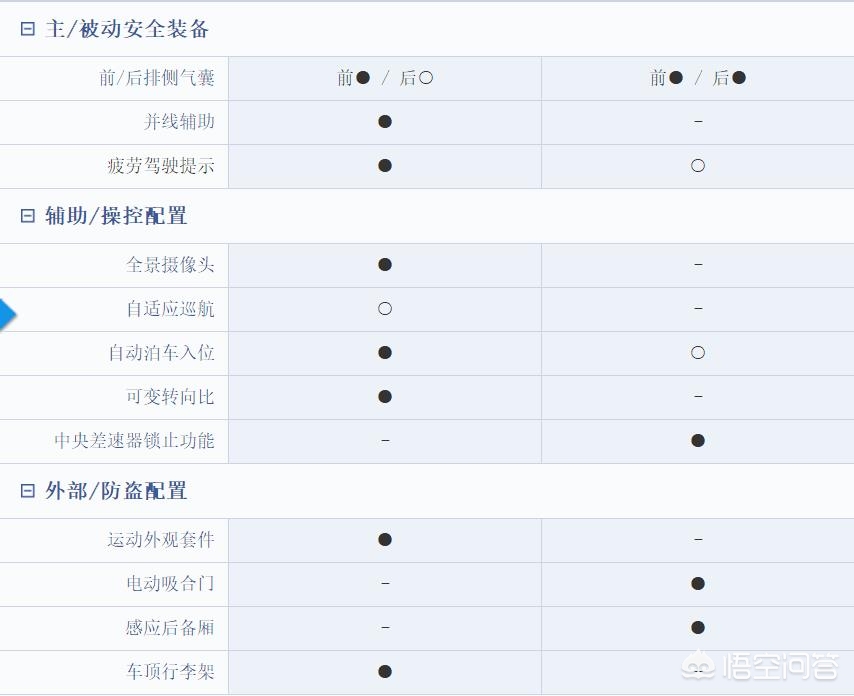Collapse the 主/被动安全装备 section
The height and width of the screenshot is (696, 854).
(x=27, y=29)
